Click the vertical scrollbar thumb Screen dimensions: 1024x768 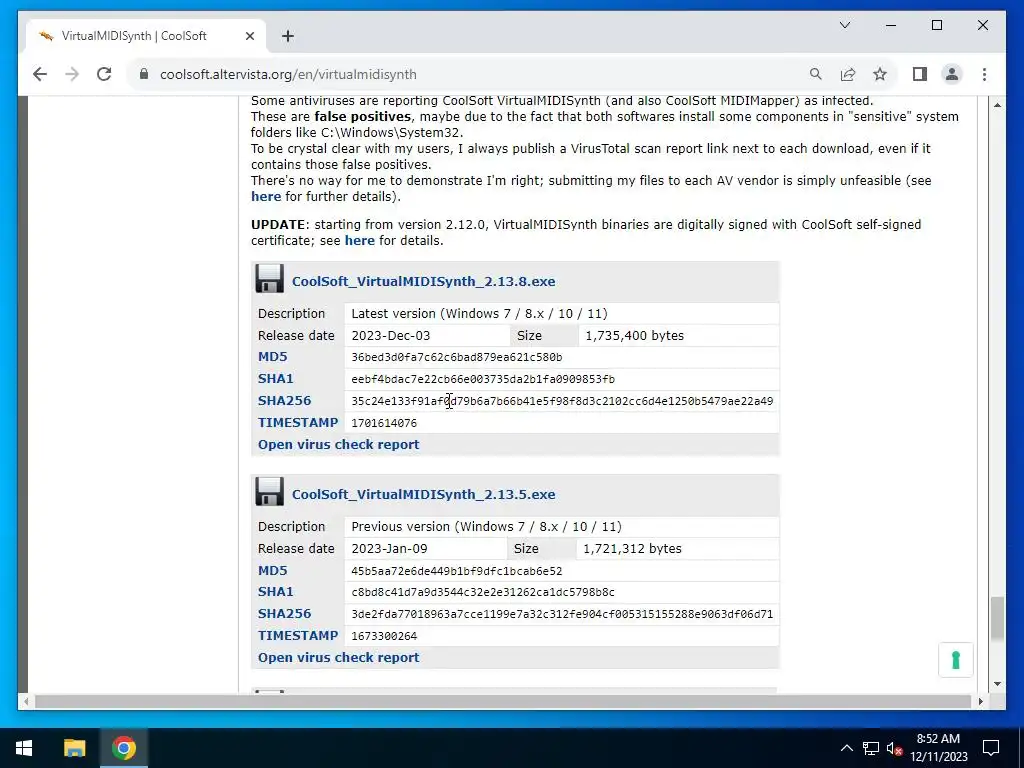(x=997, y=618)
